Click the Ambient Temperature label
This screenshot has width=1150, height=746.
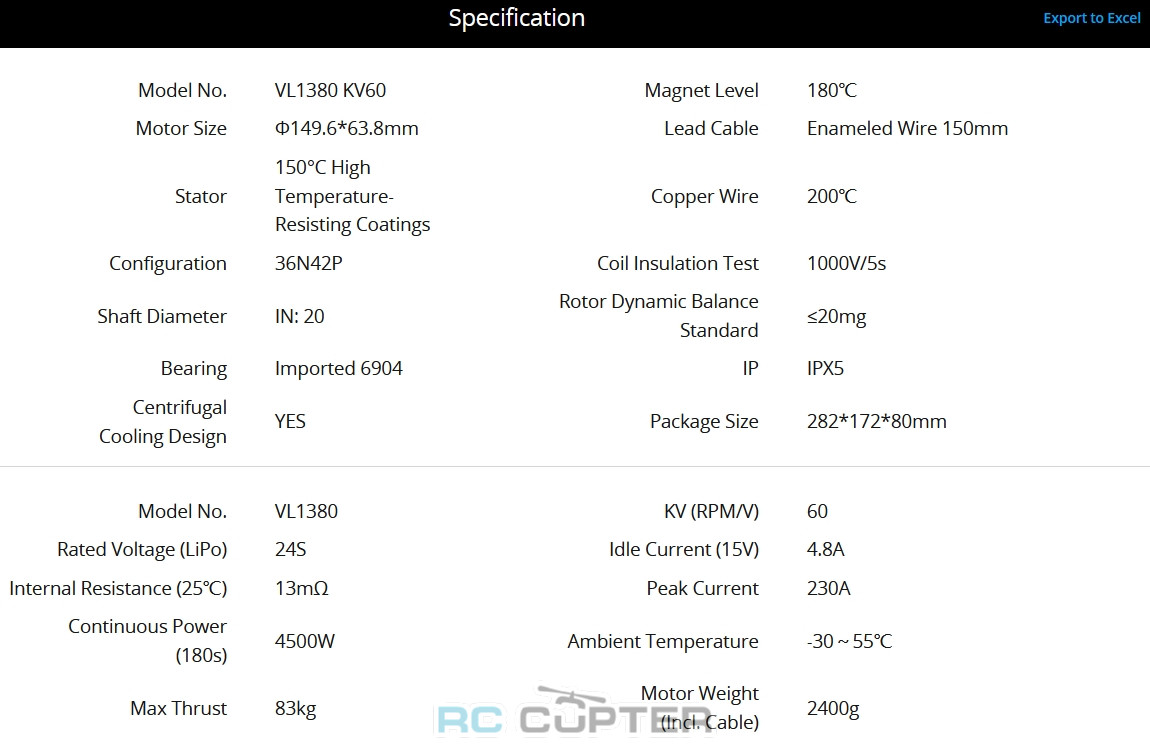[662, 641]
